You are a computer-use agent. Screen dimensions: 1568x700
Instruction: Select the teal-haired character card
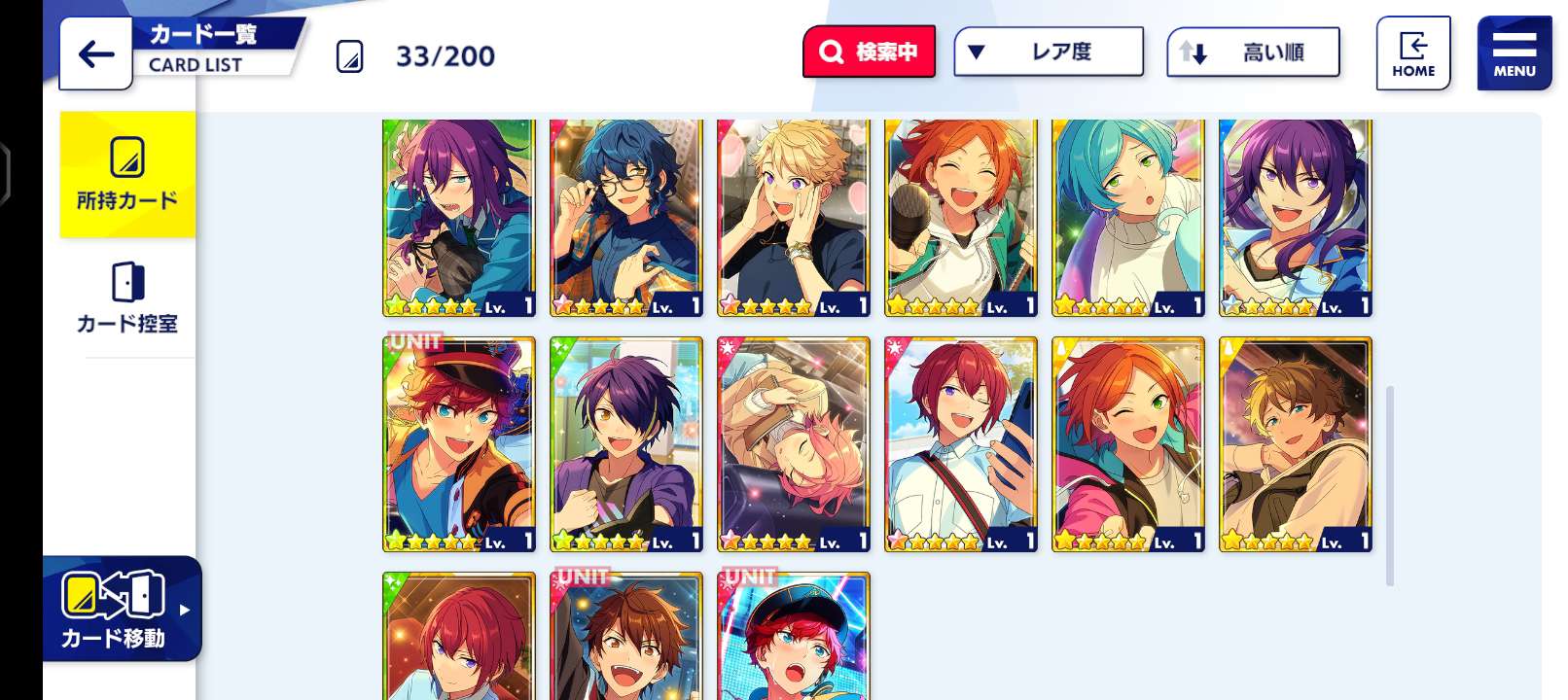pos(1128,219)
